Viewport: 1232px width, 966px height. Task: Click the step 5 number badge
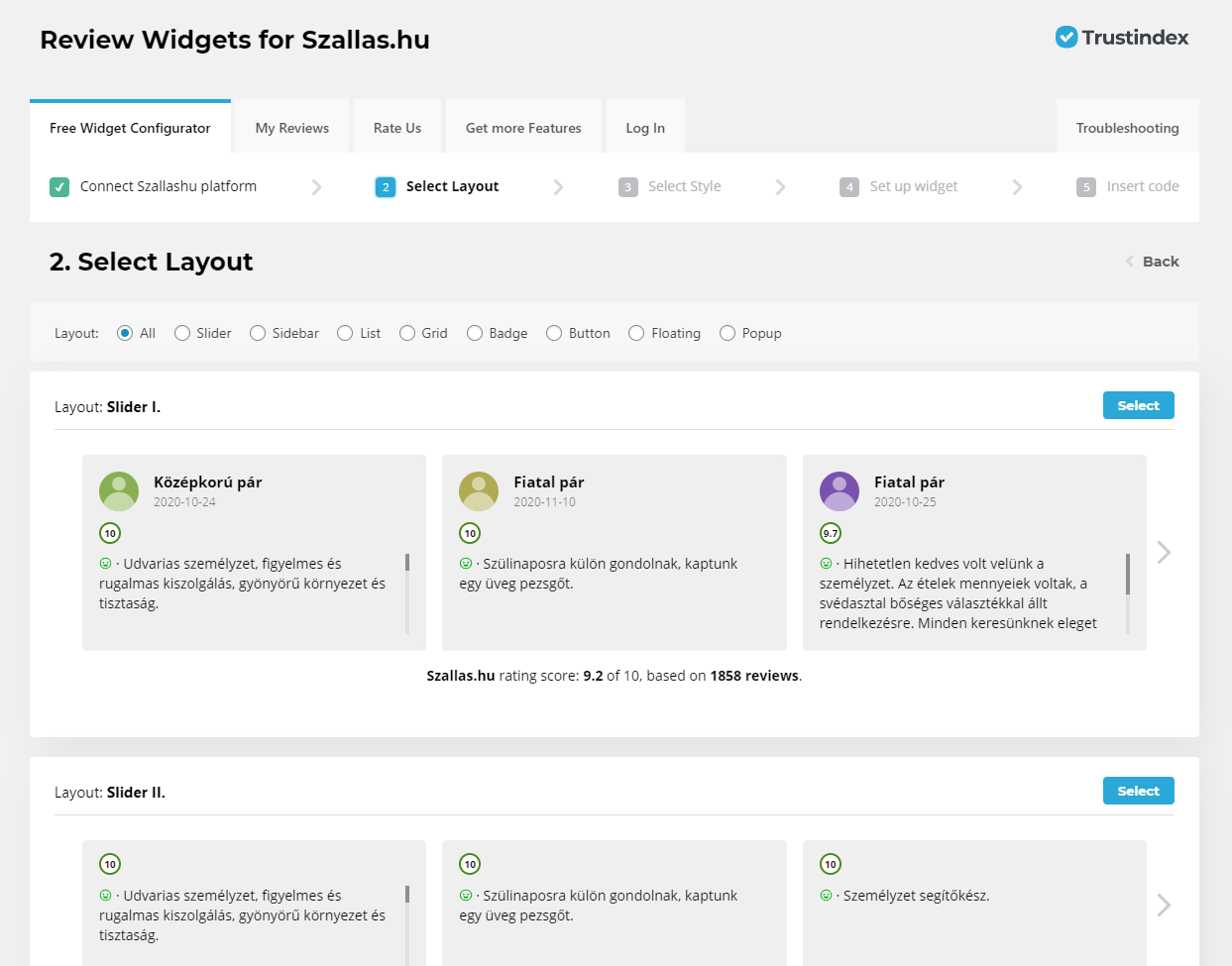pyautogui.click(x=1086, y=187)
